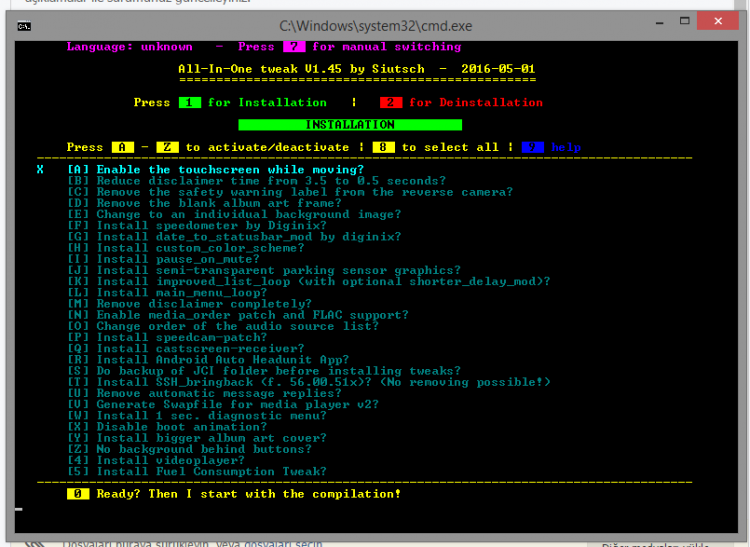750x547 pixels.
Task: Click the yellow Z key block
Action: (x=167, y=147)
